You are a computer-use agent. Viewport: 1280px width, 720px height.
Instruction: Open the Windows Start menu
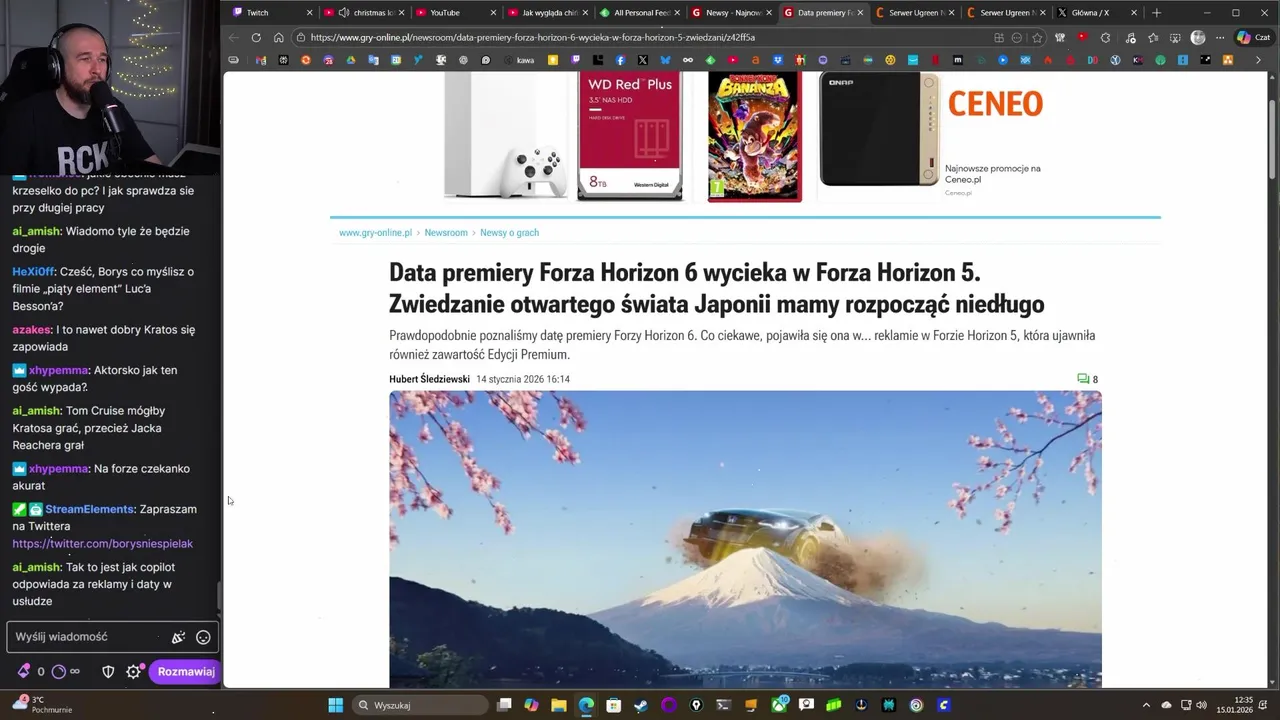coord(335,705)
